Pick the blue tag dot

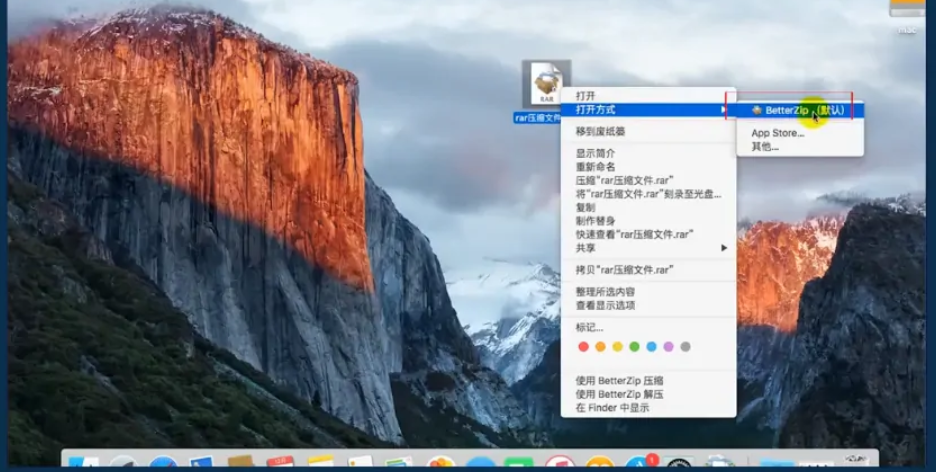coord(651,347)
